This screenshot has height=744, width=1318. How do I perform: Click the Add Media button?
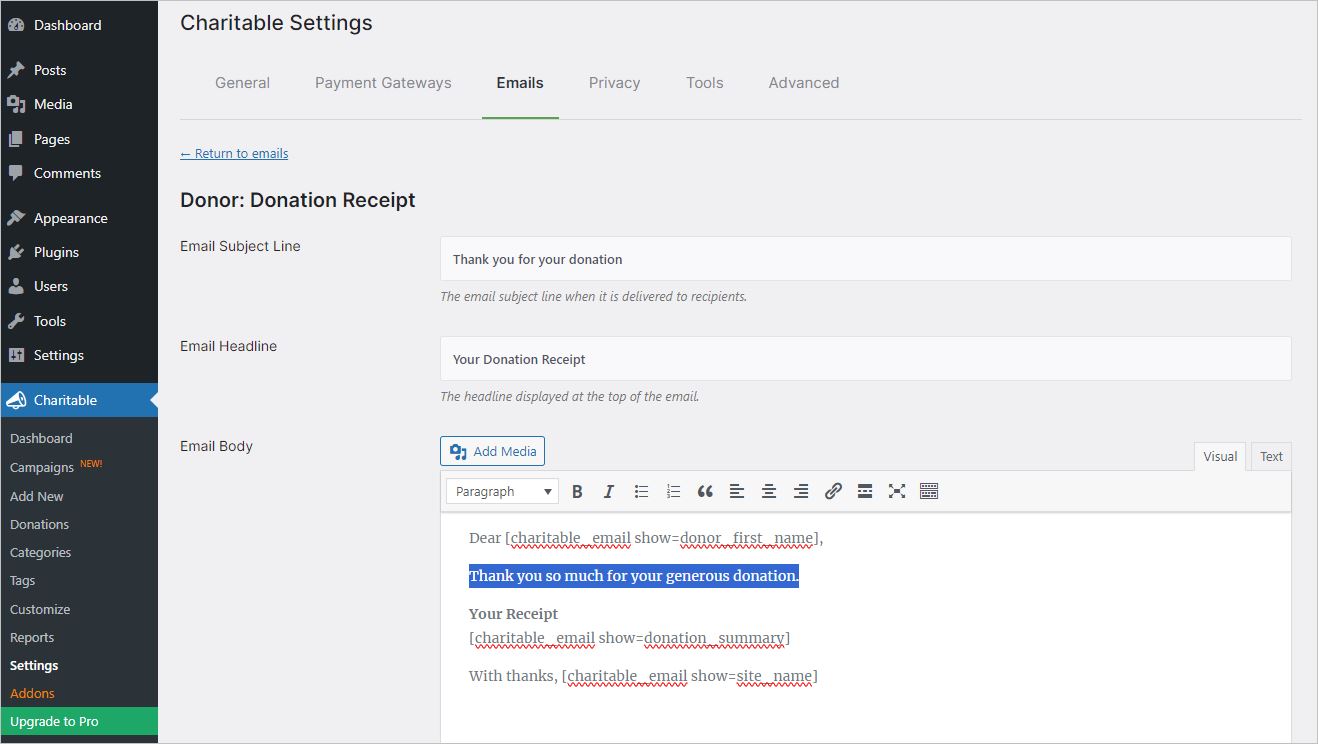[x=492, y=451]
